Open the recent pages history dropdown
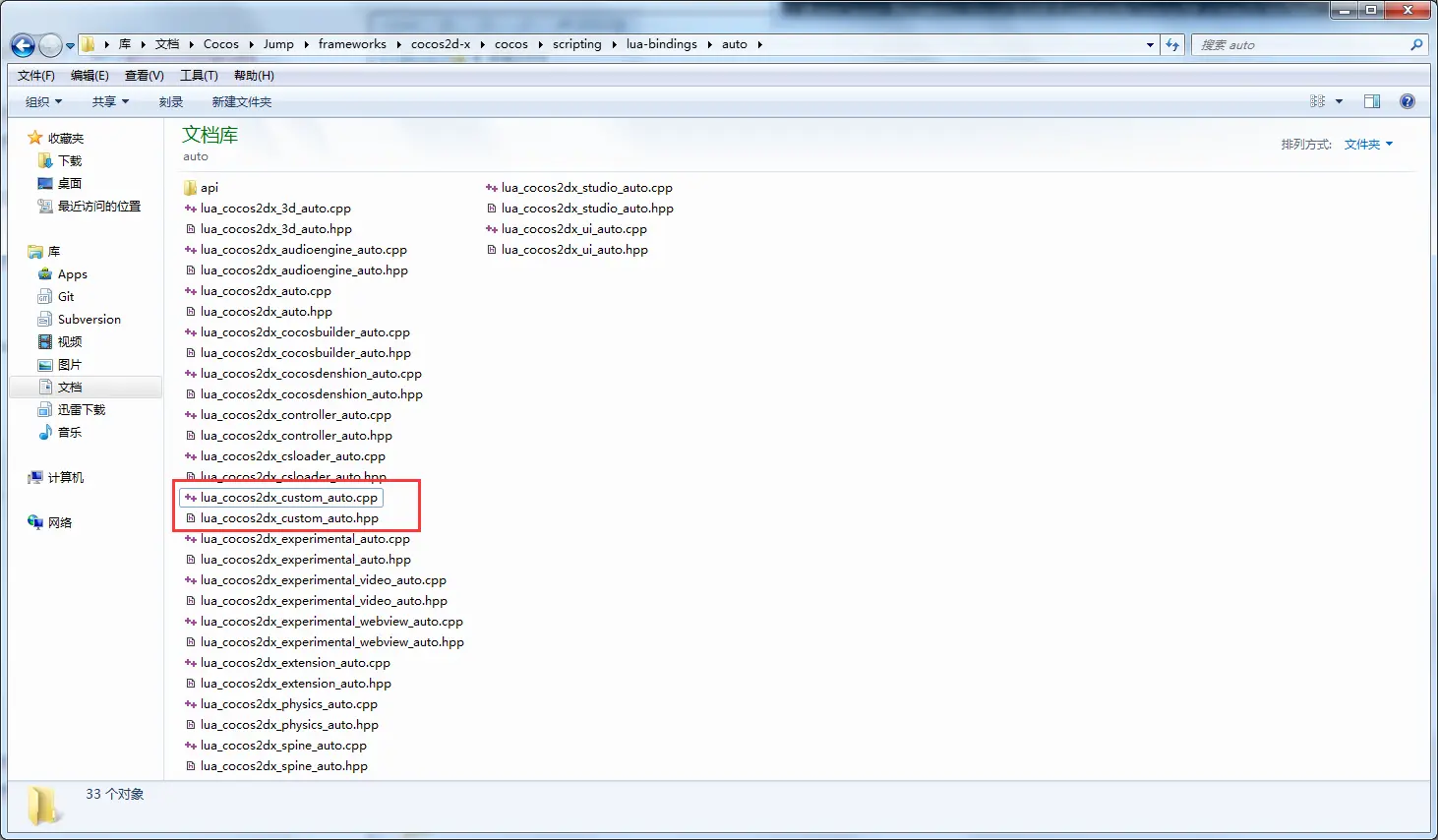Image resolution: width=1438 pixels, height=840 pixels. (70, 46)
